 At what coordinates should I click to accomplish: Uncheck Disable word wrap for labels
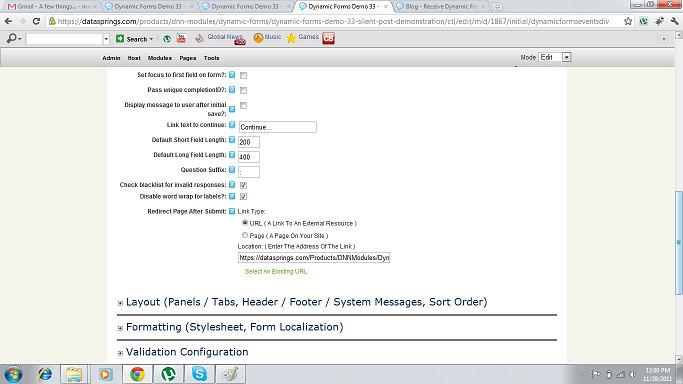tap(243, 197)
